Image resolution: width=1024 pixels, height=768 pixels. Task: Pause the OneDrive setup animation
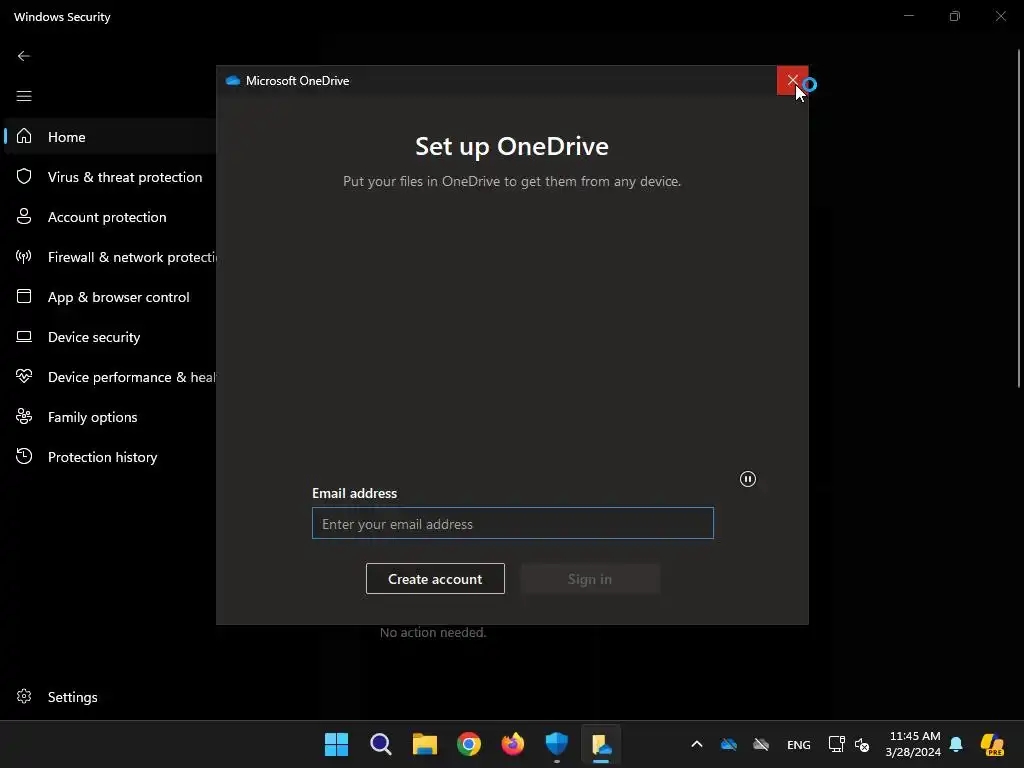(x=748, y=479)
